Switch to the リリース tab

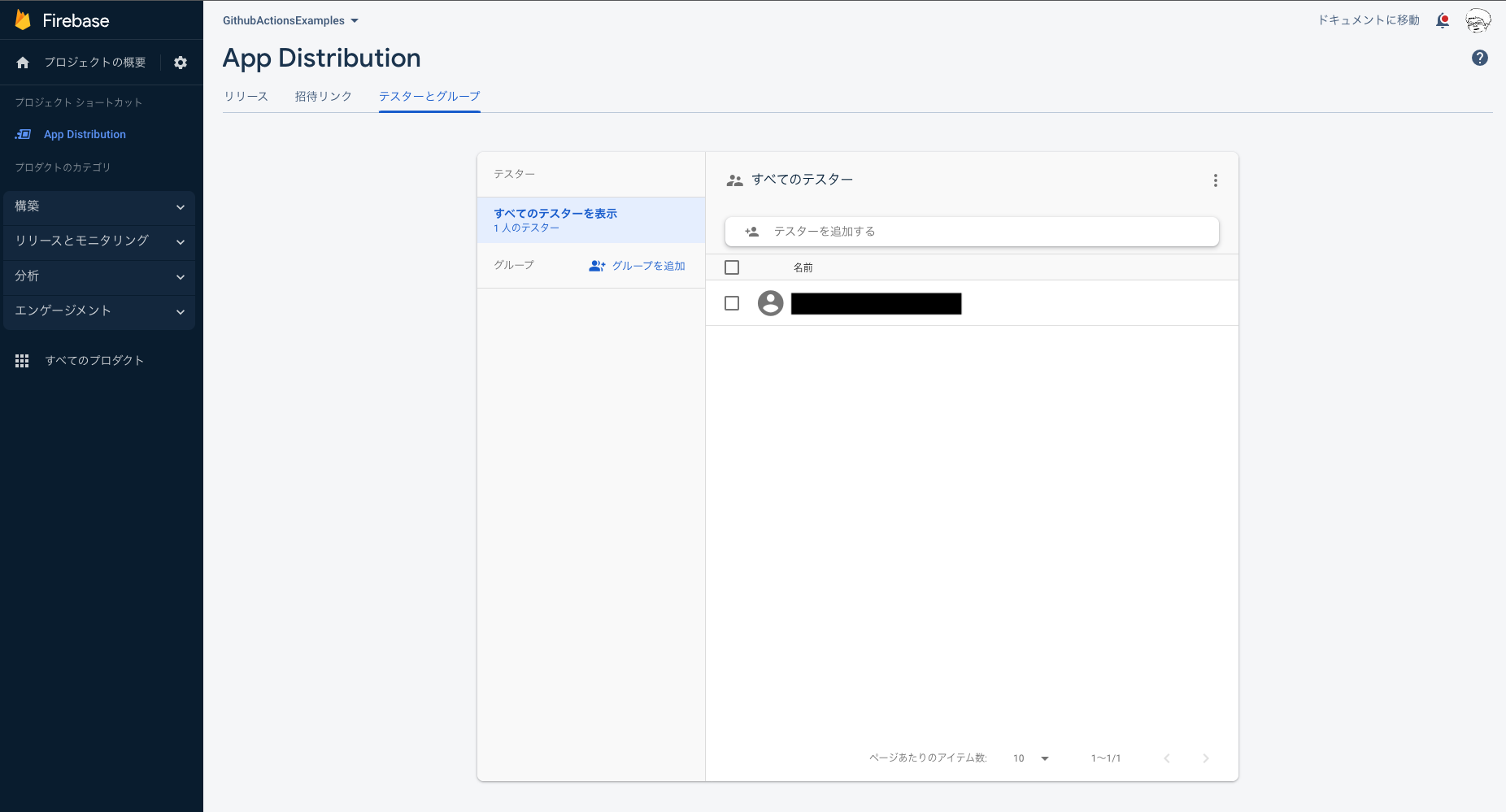pyautogui.click(x=246, y=96)
